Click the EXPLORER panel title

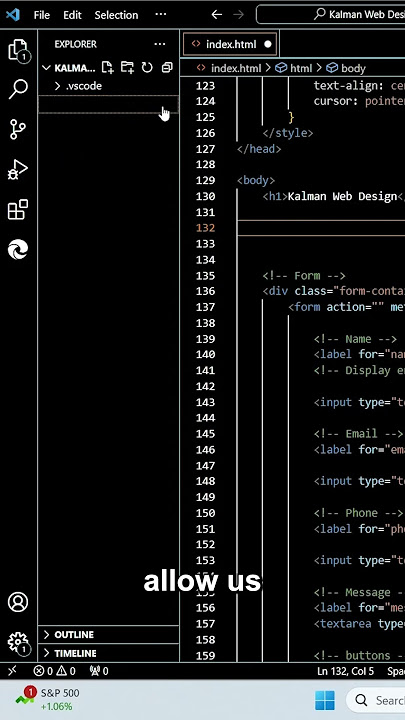75,44
